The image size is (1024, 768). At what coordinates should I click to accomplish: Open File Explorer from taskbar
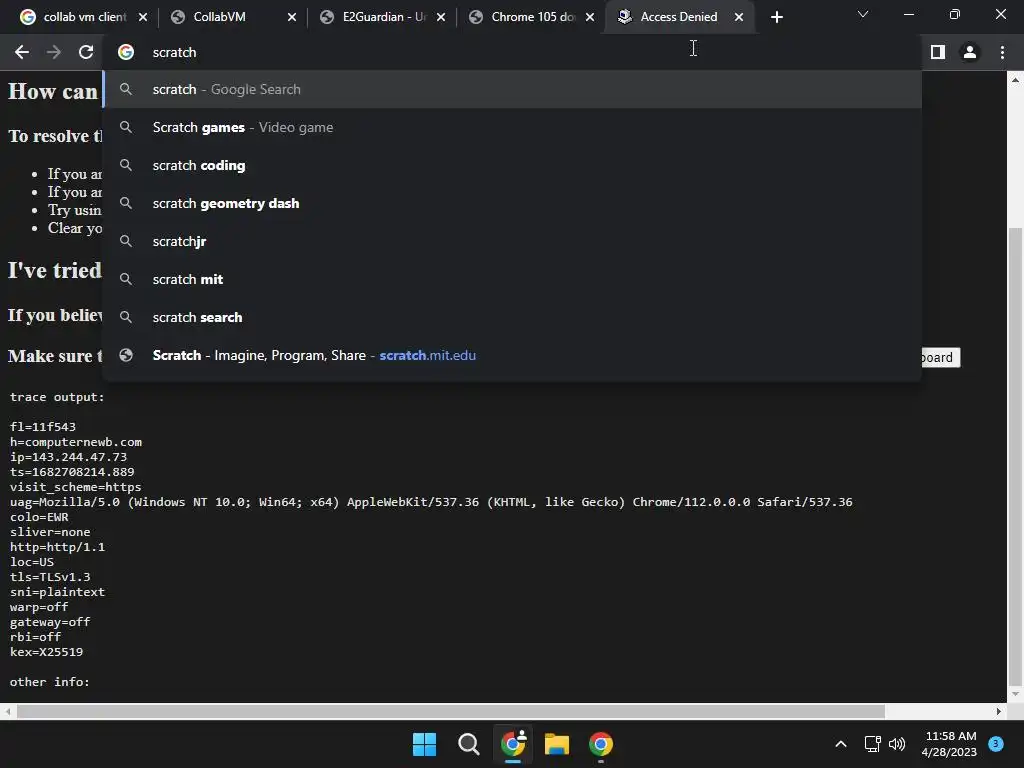[556, 744]
